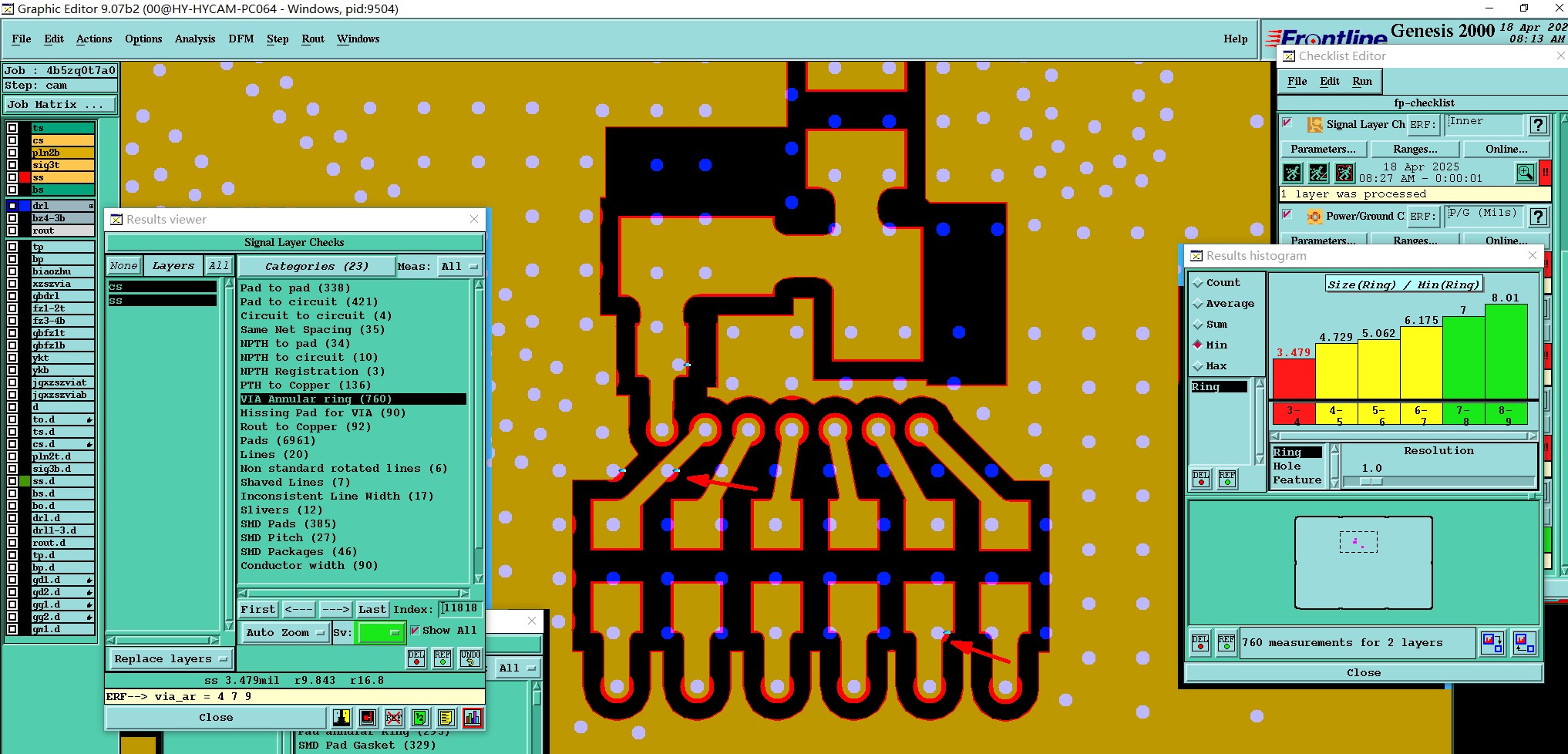Toggle Power/Ground Checks checklist checkbox
Viewport: 1568px width, 754px height.
click(1287, 214)
